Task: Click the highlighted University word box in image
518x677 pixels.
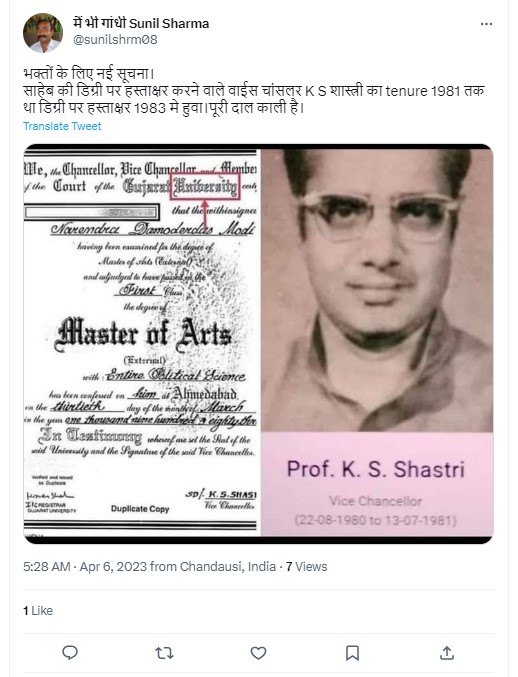Action: (205, 187)
